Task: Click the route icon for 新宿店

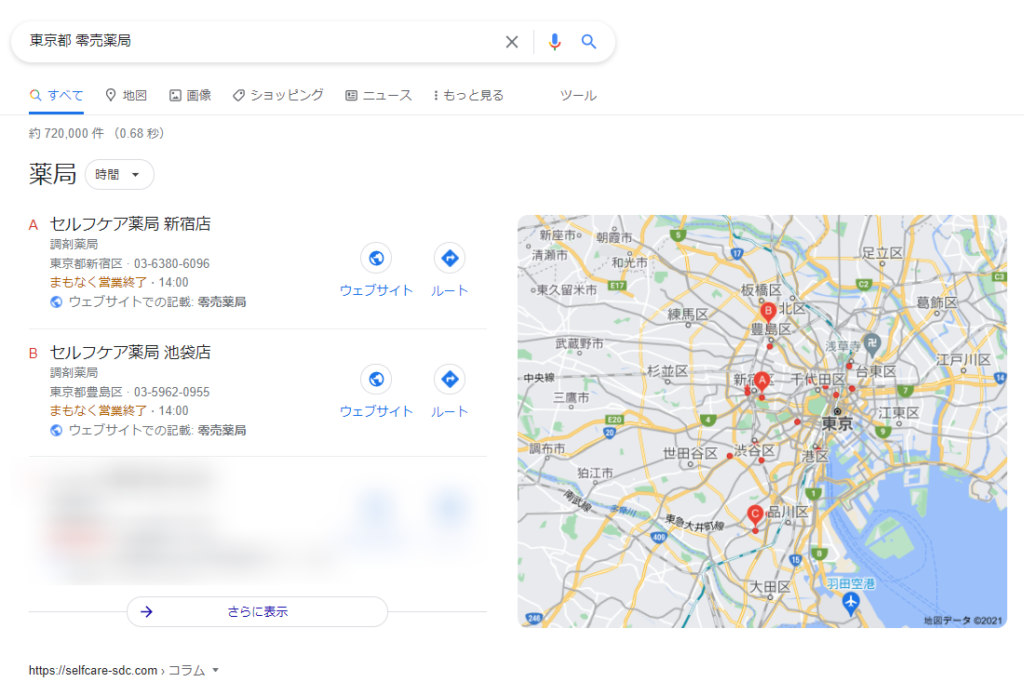Action: (449, 258)
